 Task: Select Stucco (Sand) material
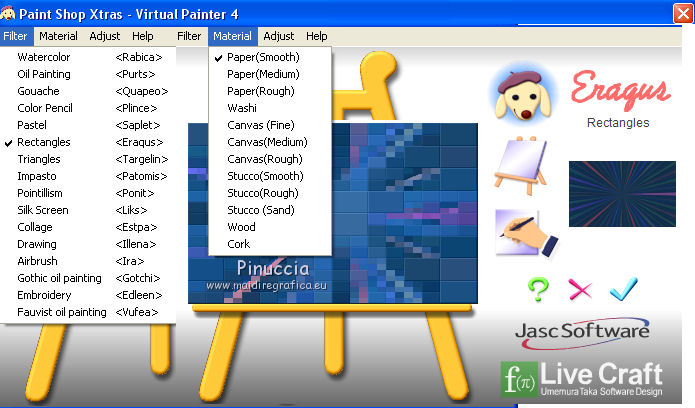point(270,210)
